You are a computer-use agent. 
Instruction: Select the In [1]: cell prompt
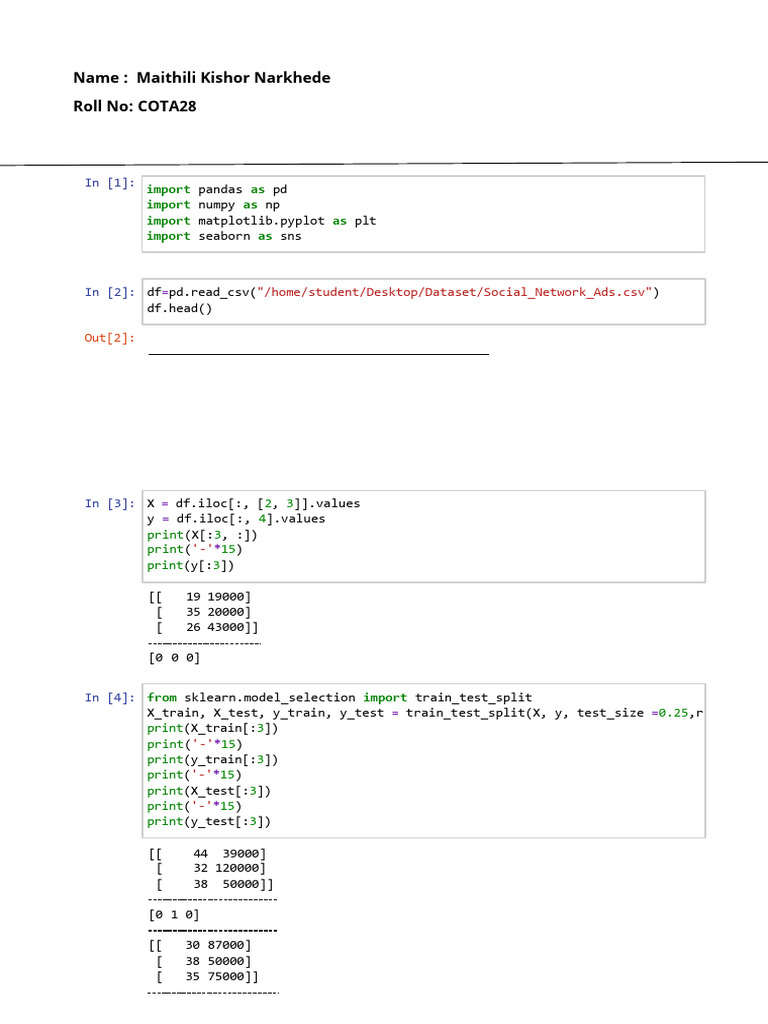pos(110,183)
